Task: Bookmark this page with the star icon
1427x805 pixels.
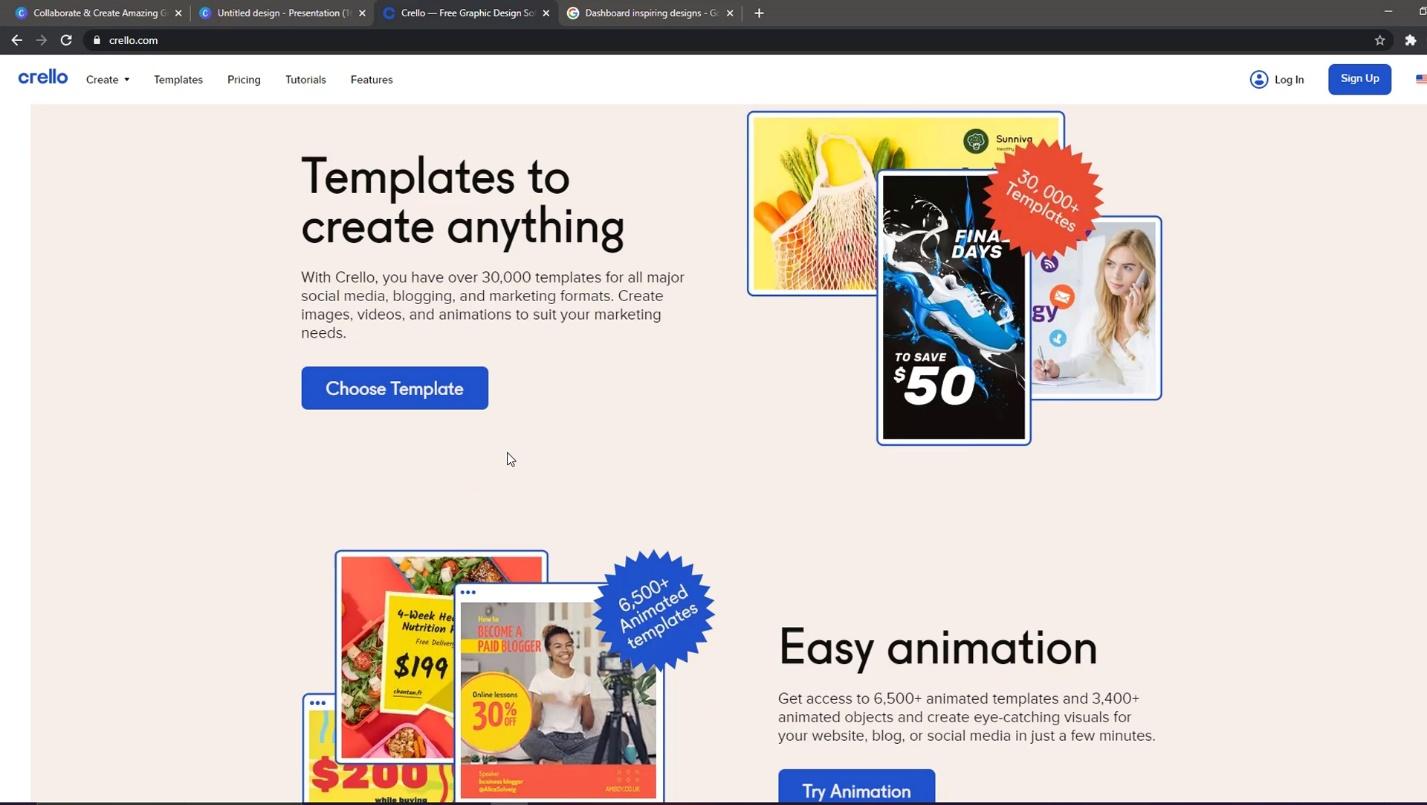Action: (1379, 40)
